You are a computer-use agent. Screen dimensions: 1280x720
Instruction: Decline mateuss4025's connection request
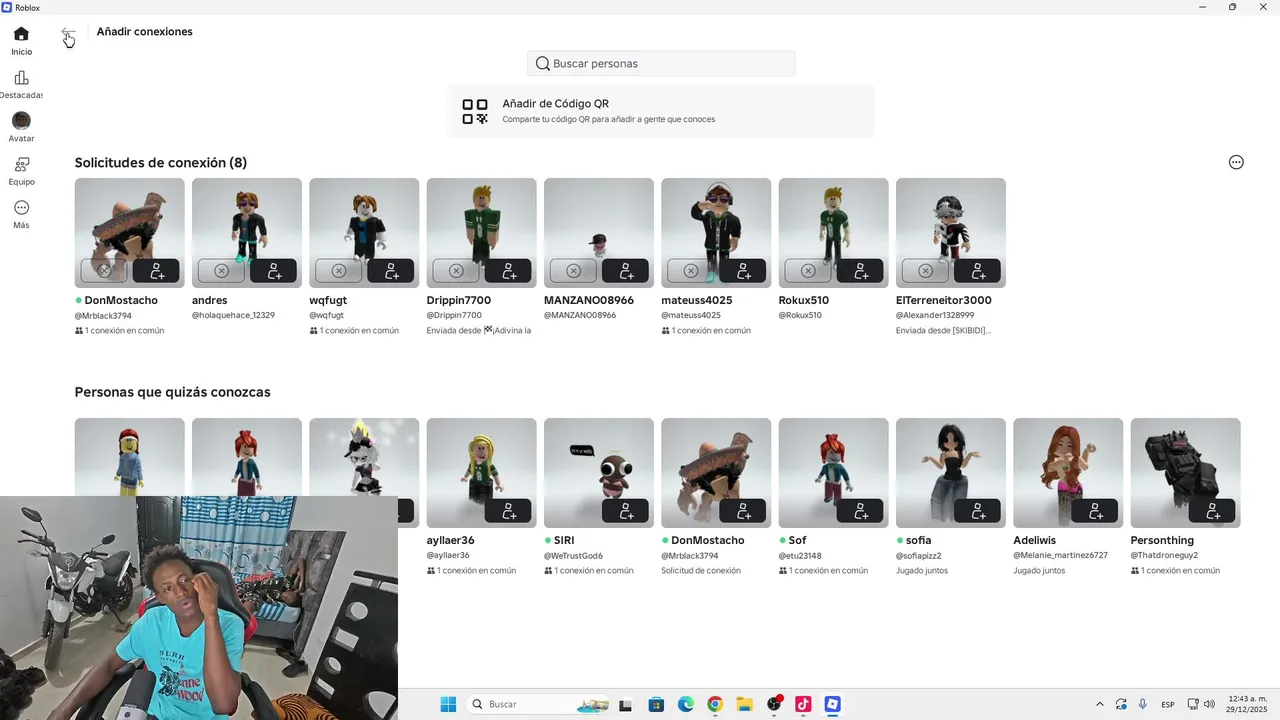coord(690,271)
